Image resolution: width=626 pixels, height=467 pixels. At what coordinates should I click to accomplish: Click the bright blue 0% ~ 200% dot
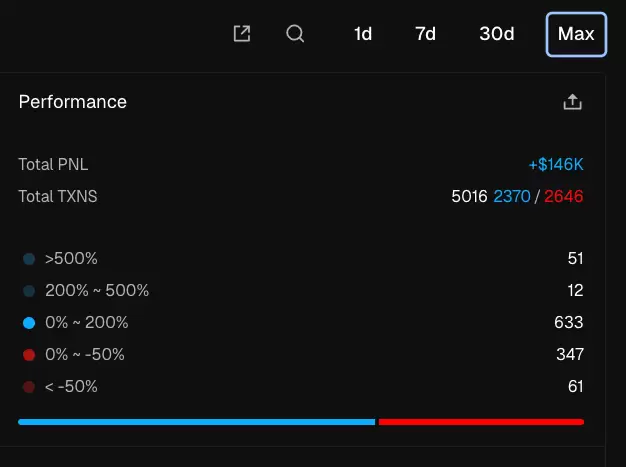point(29,323)
